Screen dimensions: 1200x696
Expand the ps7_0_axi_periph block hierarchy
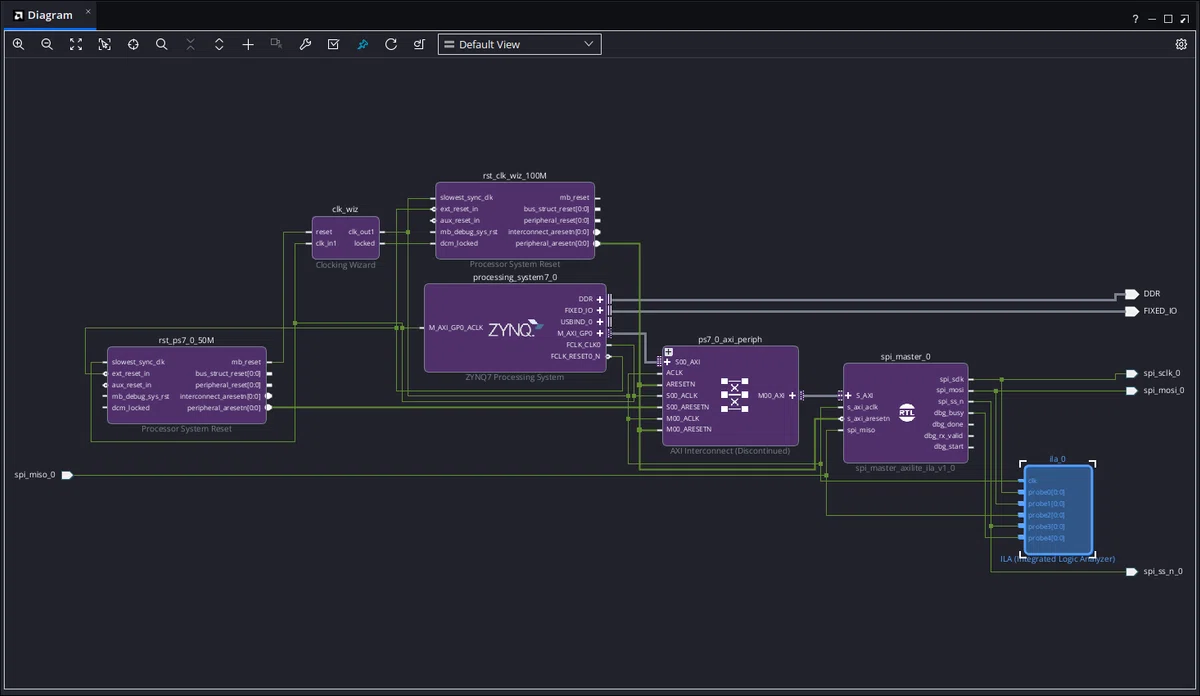click(x=668, y=351)
